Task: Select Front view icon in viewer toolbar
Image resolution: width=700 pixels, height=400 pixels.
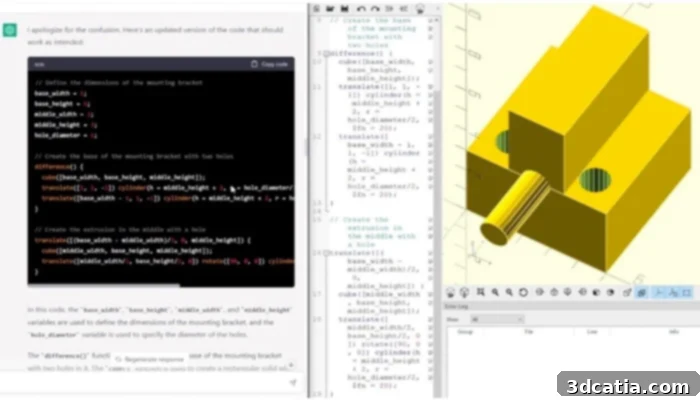Action: click(x=596, y=292)
